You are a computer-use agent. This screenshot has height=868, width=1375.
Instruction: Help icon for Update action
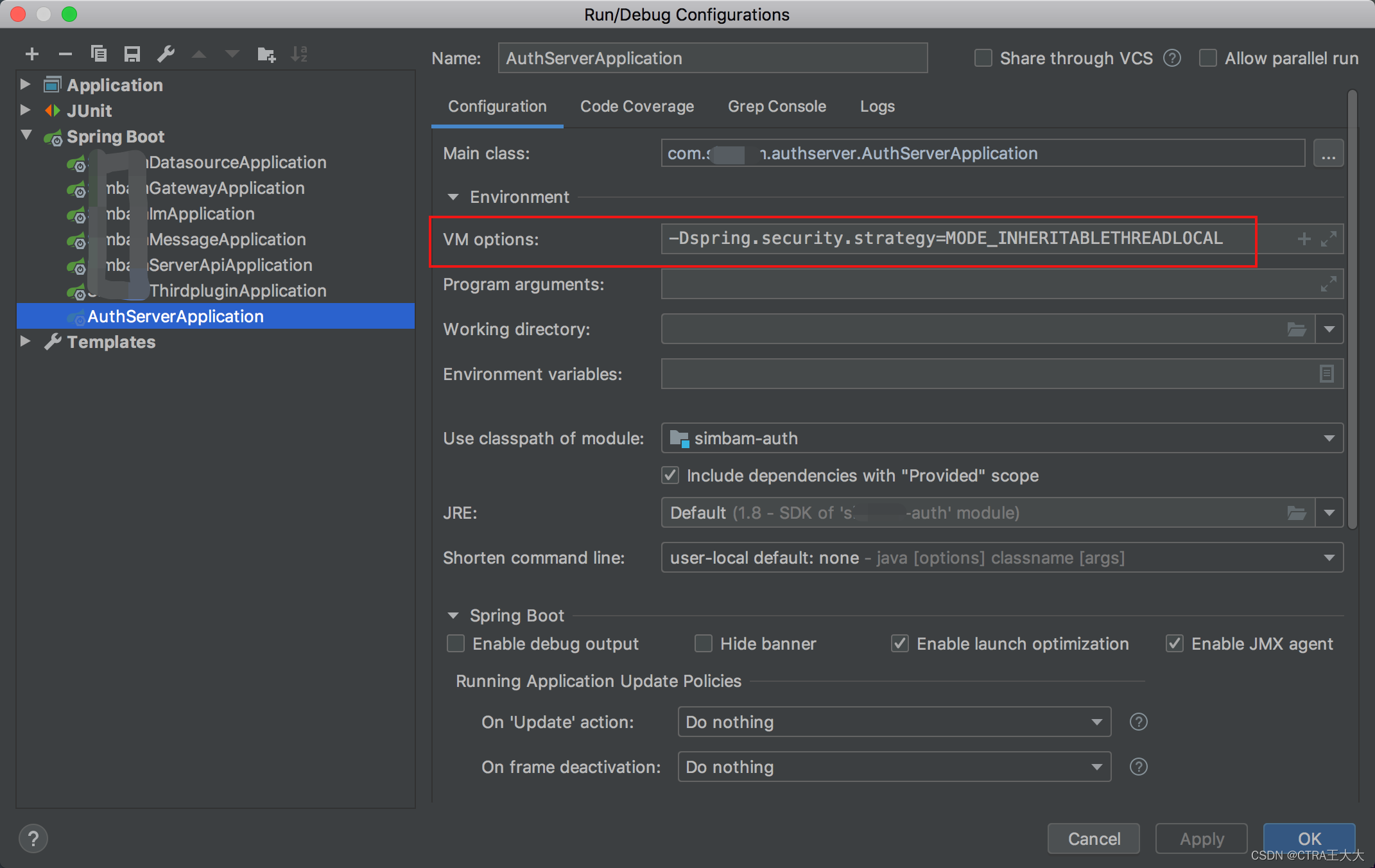point(1139,722)
